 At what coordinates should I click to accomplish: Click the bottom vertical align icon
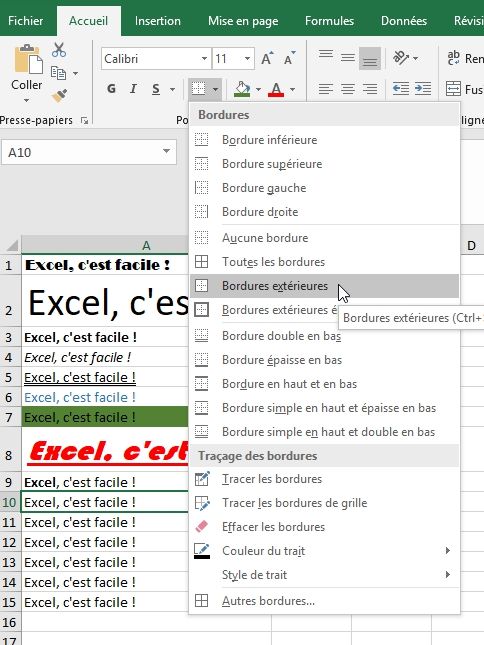click(x=370, y=58)
